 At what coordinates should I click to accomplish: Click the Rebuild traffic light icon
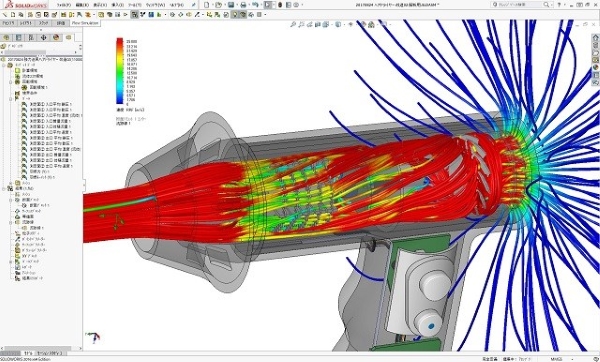click(x=280, y=5)
